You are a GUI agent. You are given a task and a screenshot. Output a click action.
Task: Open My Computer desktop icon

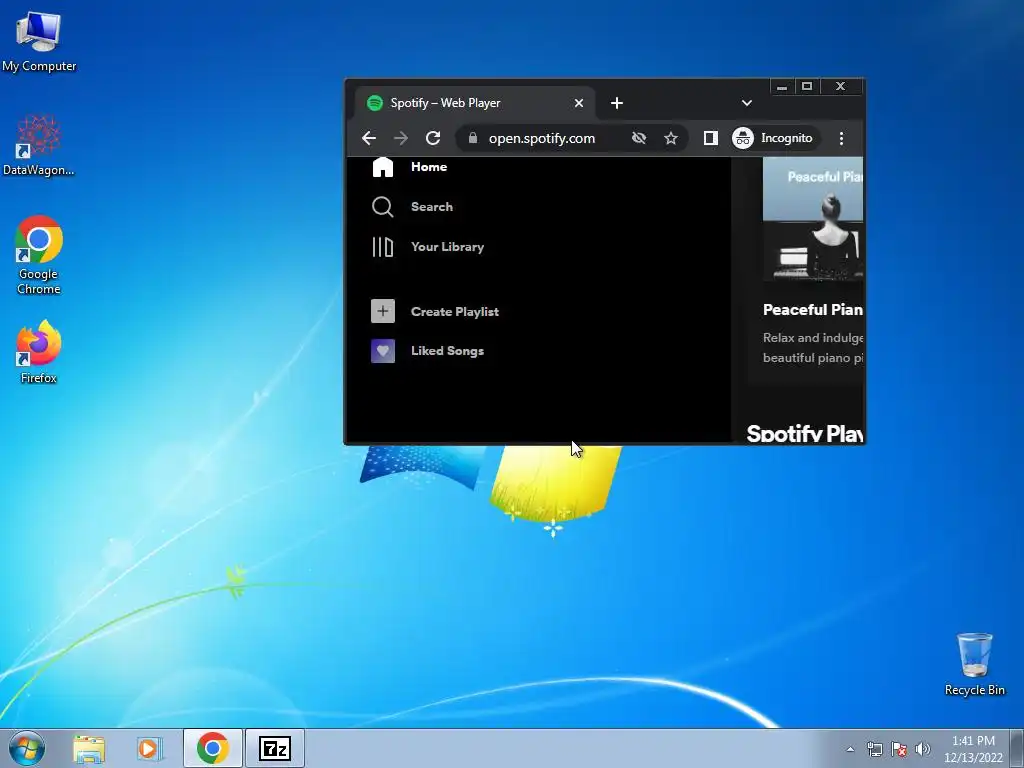click(39, 40)
